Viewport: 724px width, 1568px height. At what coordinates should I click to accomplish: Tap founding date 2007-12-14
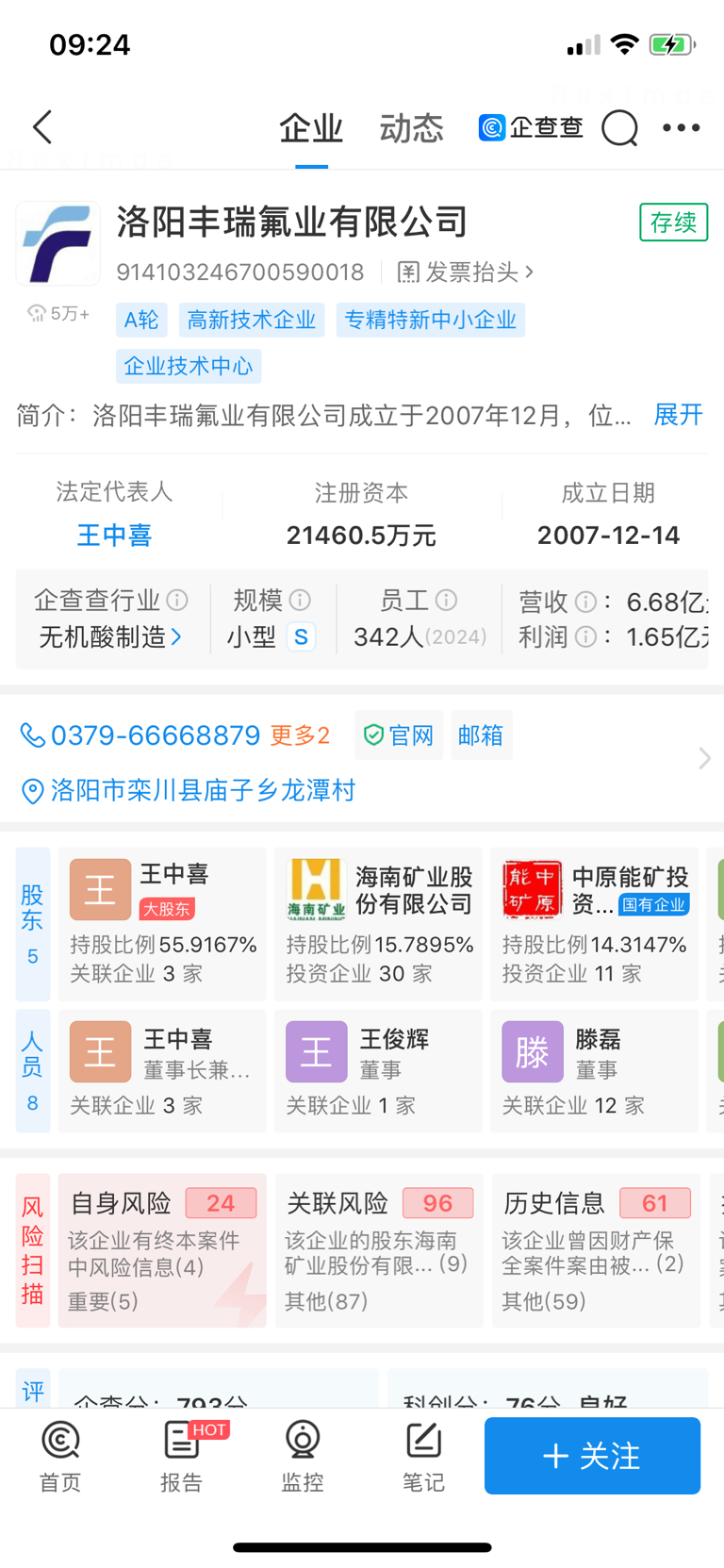click(608, 536)
